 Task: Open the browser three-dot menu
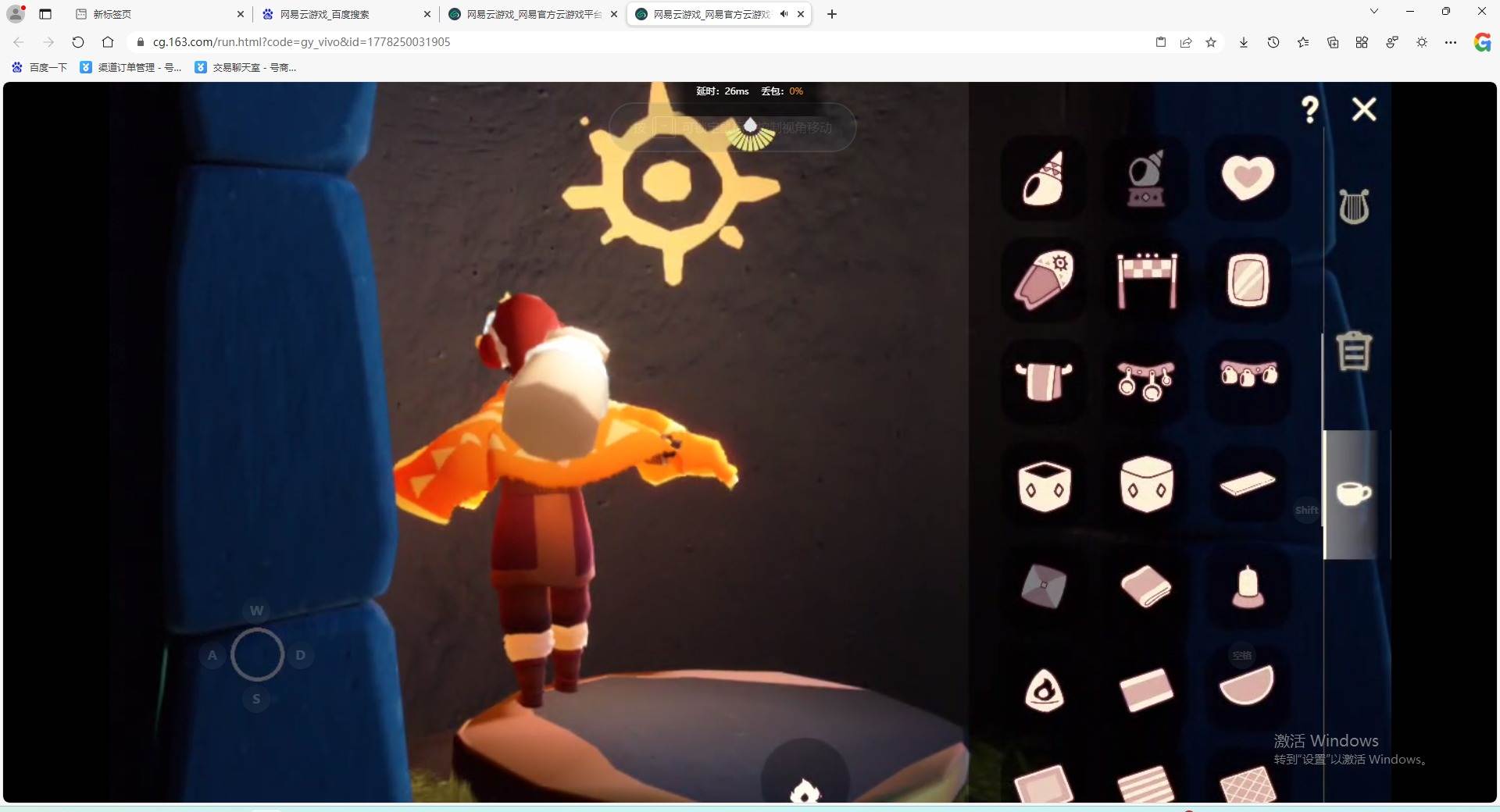[1451, 42]
